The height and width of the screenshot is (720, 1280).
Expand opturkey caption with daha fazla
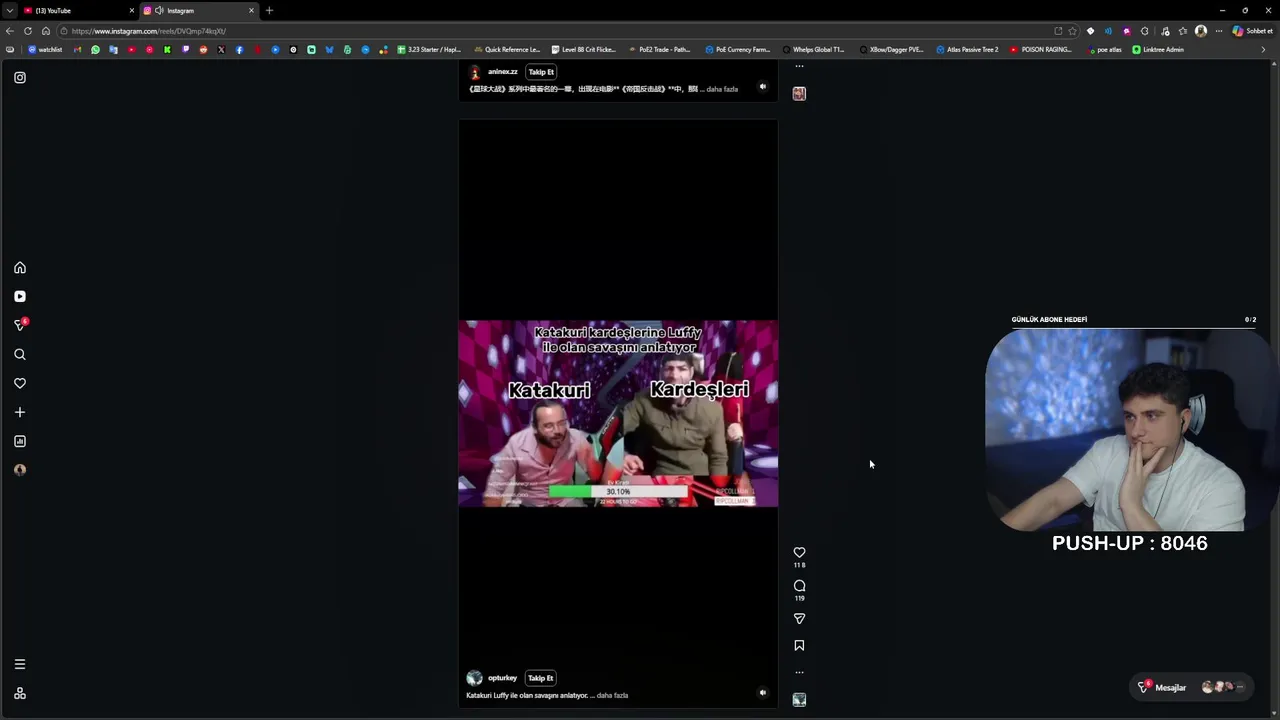(612, 696)
